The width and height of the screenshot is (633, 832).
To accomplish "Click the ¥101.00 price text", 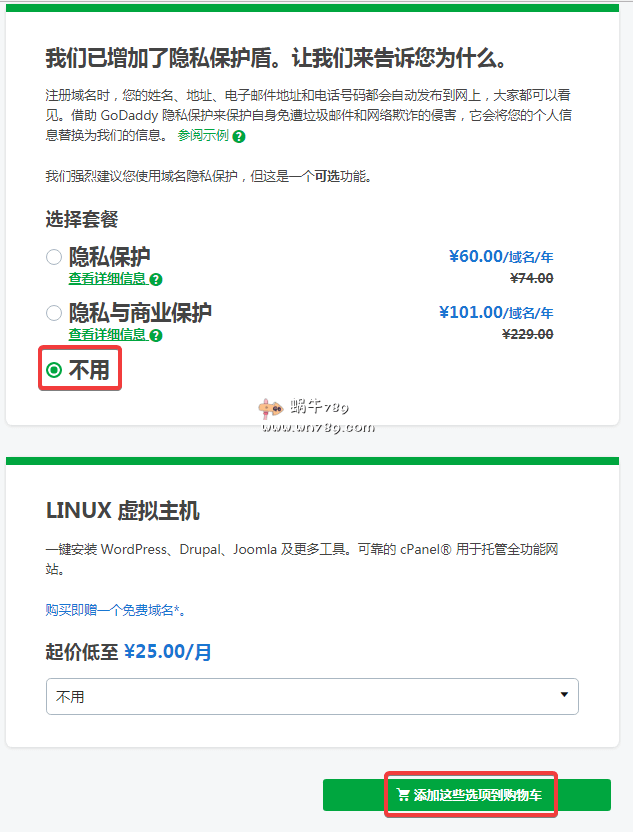I will [470, 312].
